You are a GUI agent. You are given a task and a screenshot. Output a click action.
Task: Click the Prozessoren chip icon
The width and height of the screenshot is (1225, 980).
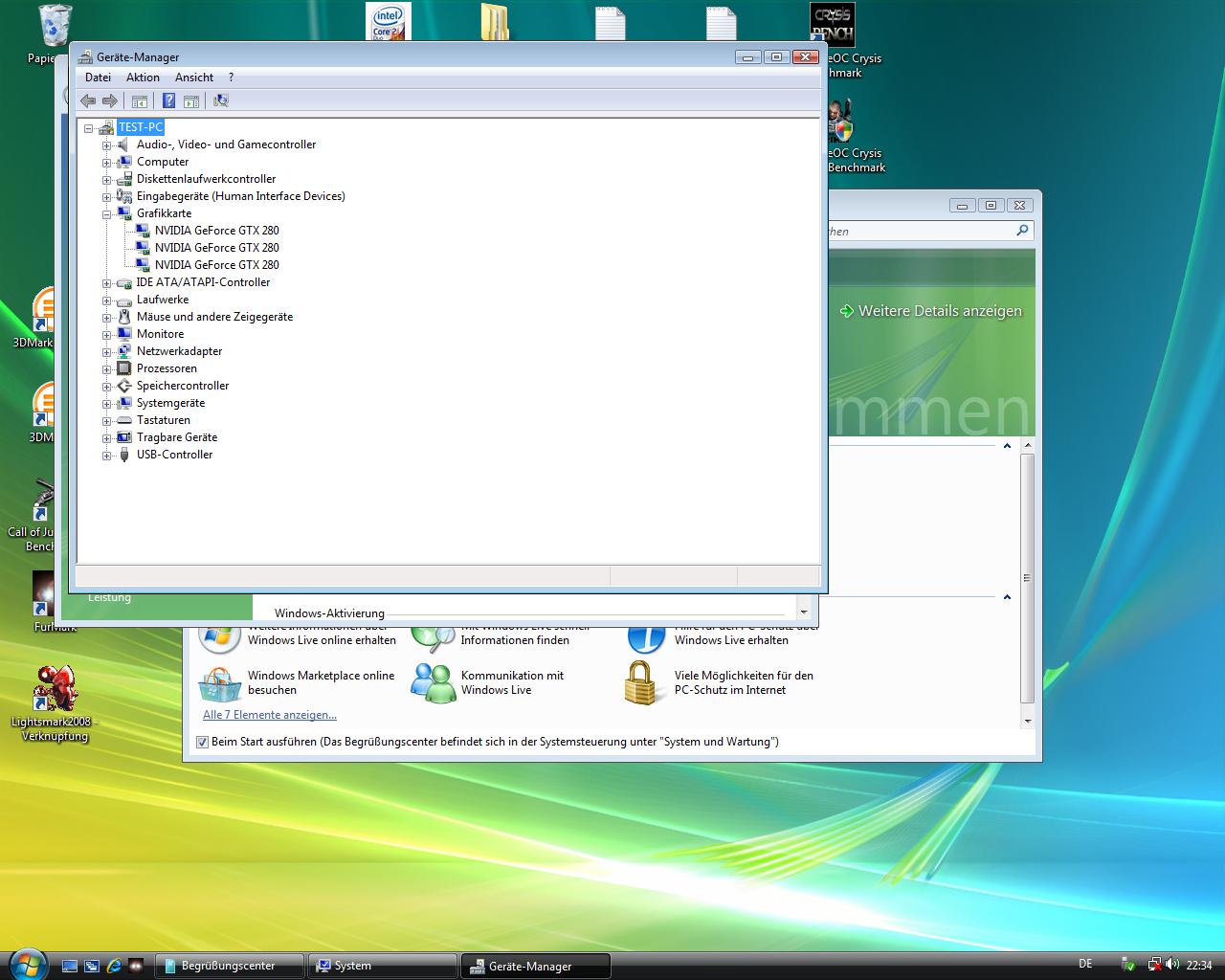[123, 368]
